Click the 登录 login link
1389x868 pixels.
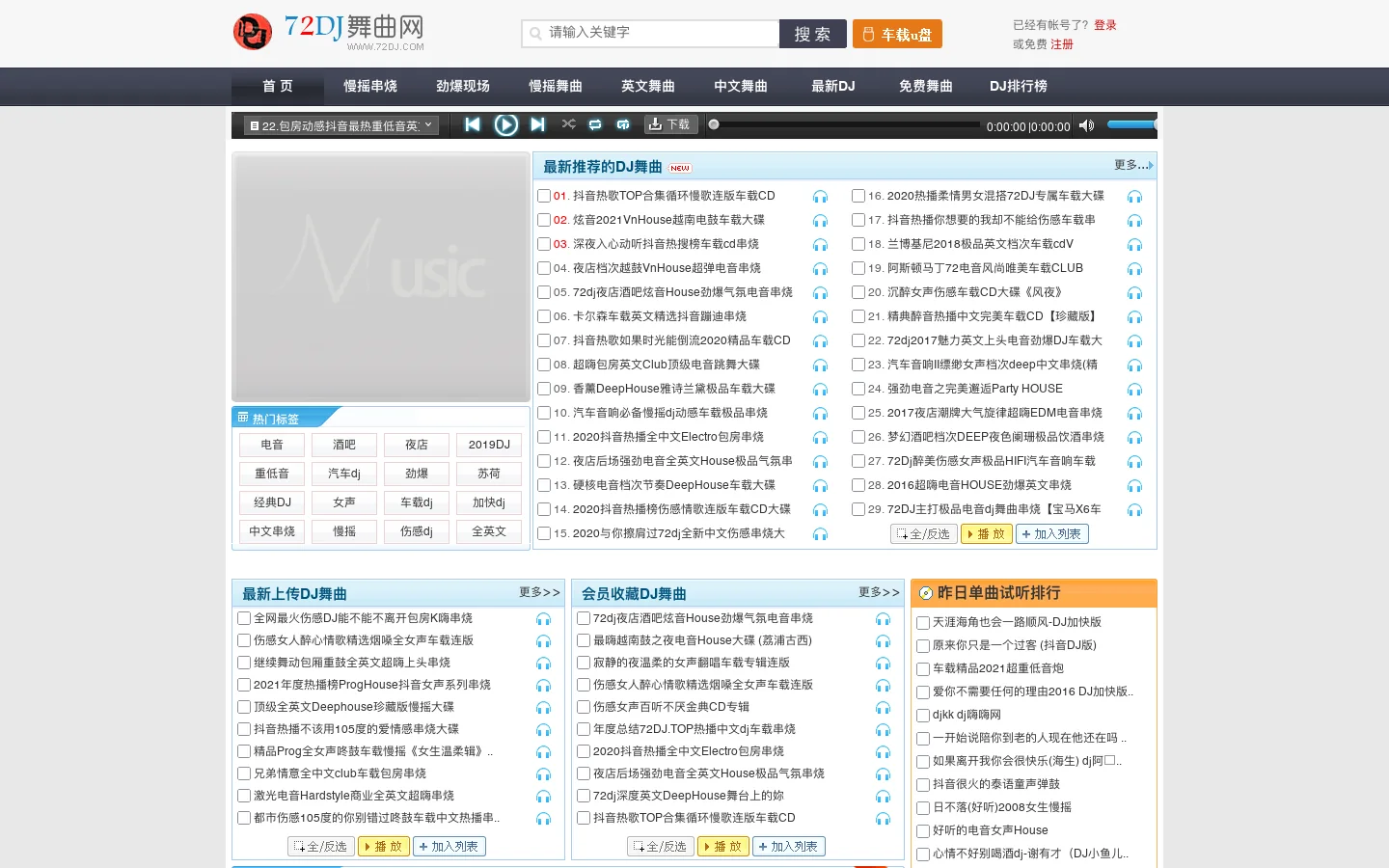coord(1105,25)
